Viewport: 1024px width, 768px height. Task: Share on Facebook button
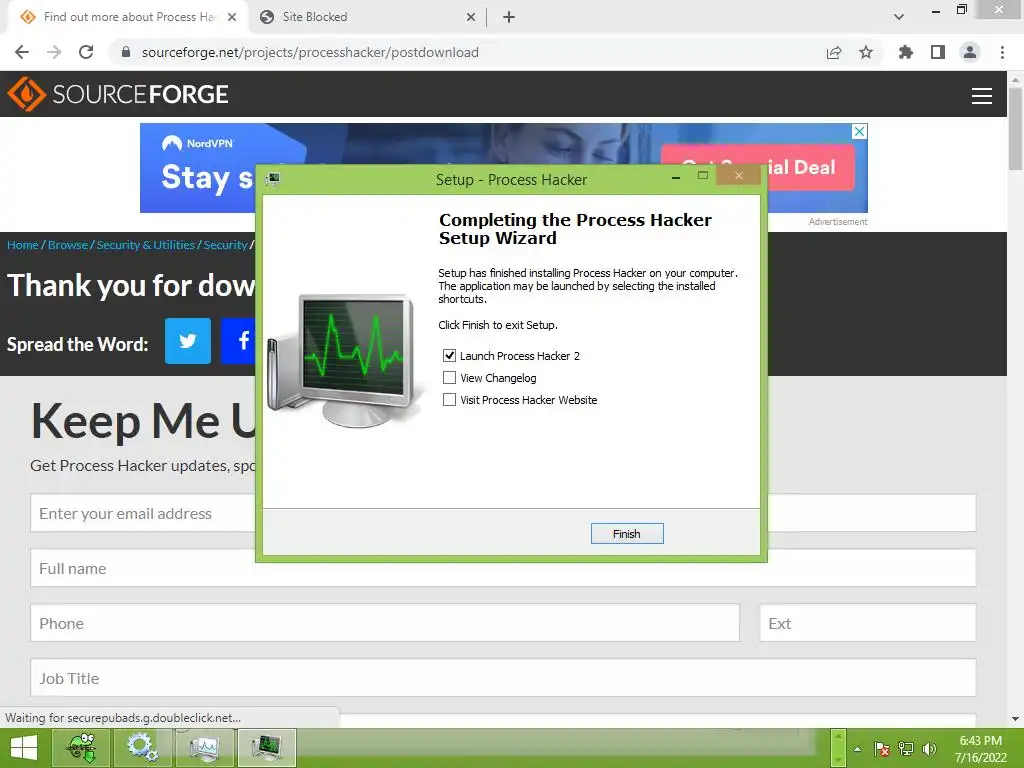tap(238, 341)
